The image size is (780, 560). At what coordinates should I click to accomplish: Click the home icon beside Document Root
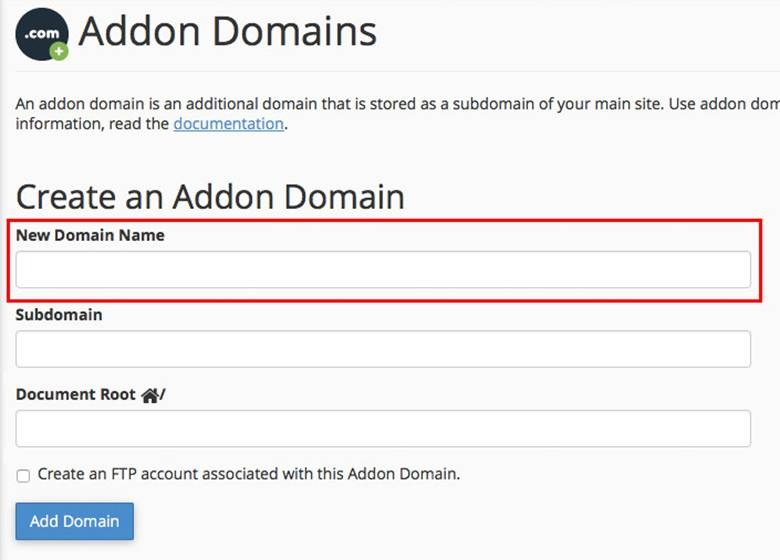coord(150,395)
